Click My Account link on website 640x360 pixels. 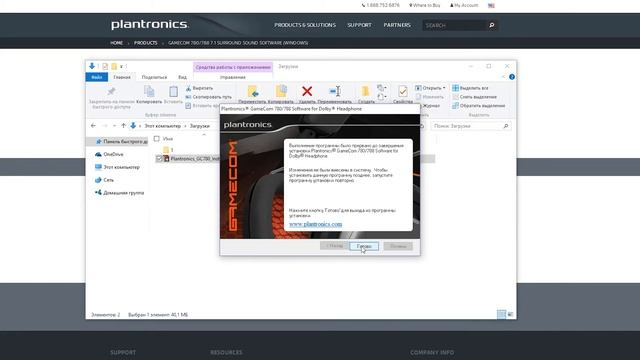point(464,5)
